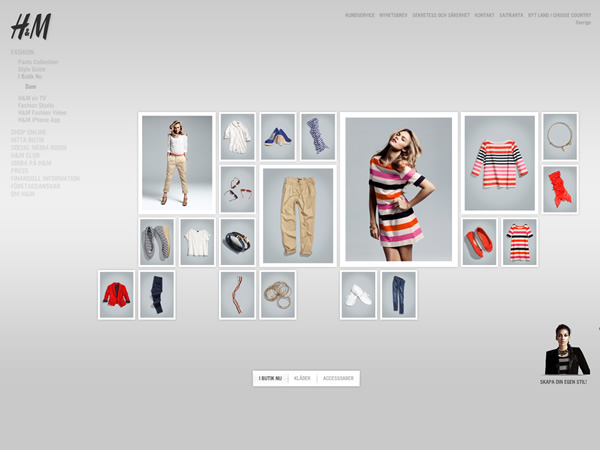Open Shop Online from the sidebar

pos(28,132)
